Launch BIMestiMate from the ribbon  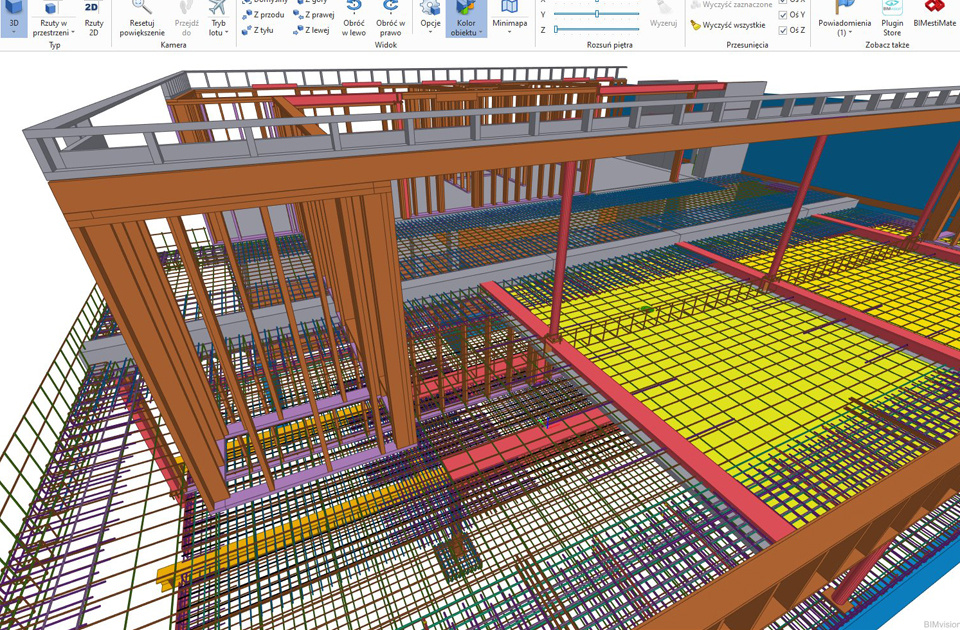934,20
